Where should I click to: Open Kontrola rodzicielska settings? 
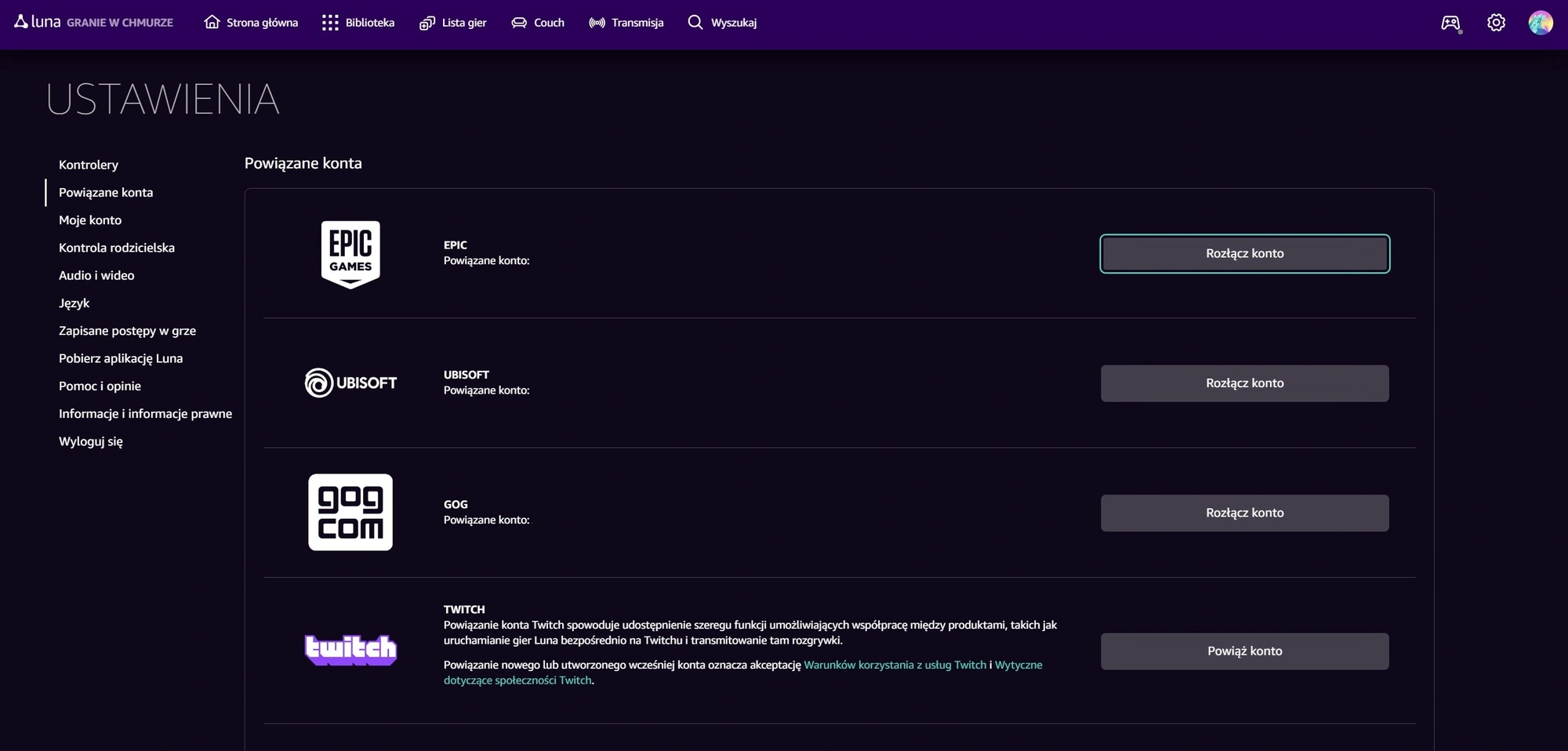coord(117,248)
